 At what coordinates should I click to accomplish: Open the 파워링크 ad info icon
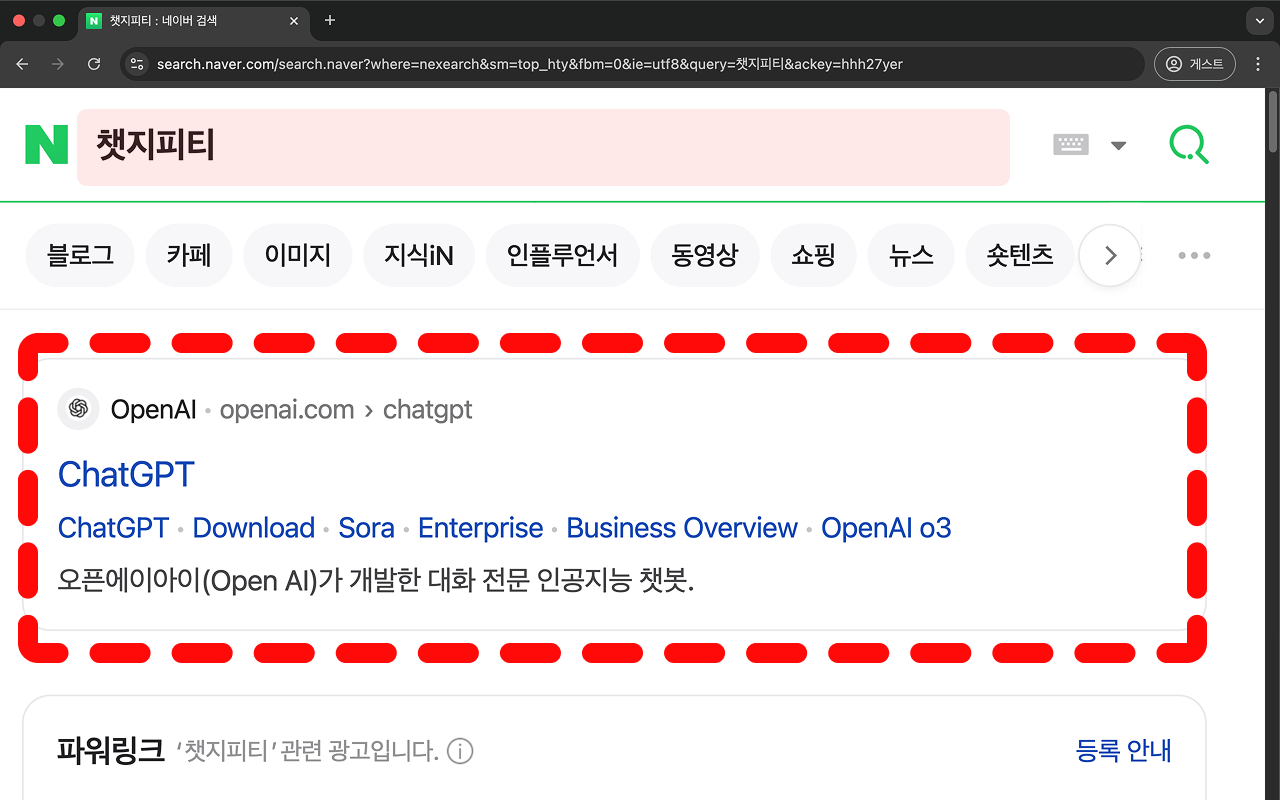460,751
